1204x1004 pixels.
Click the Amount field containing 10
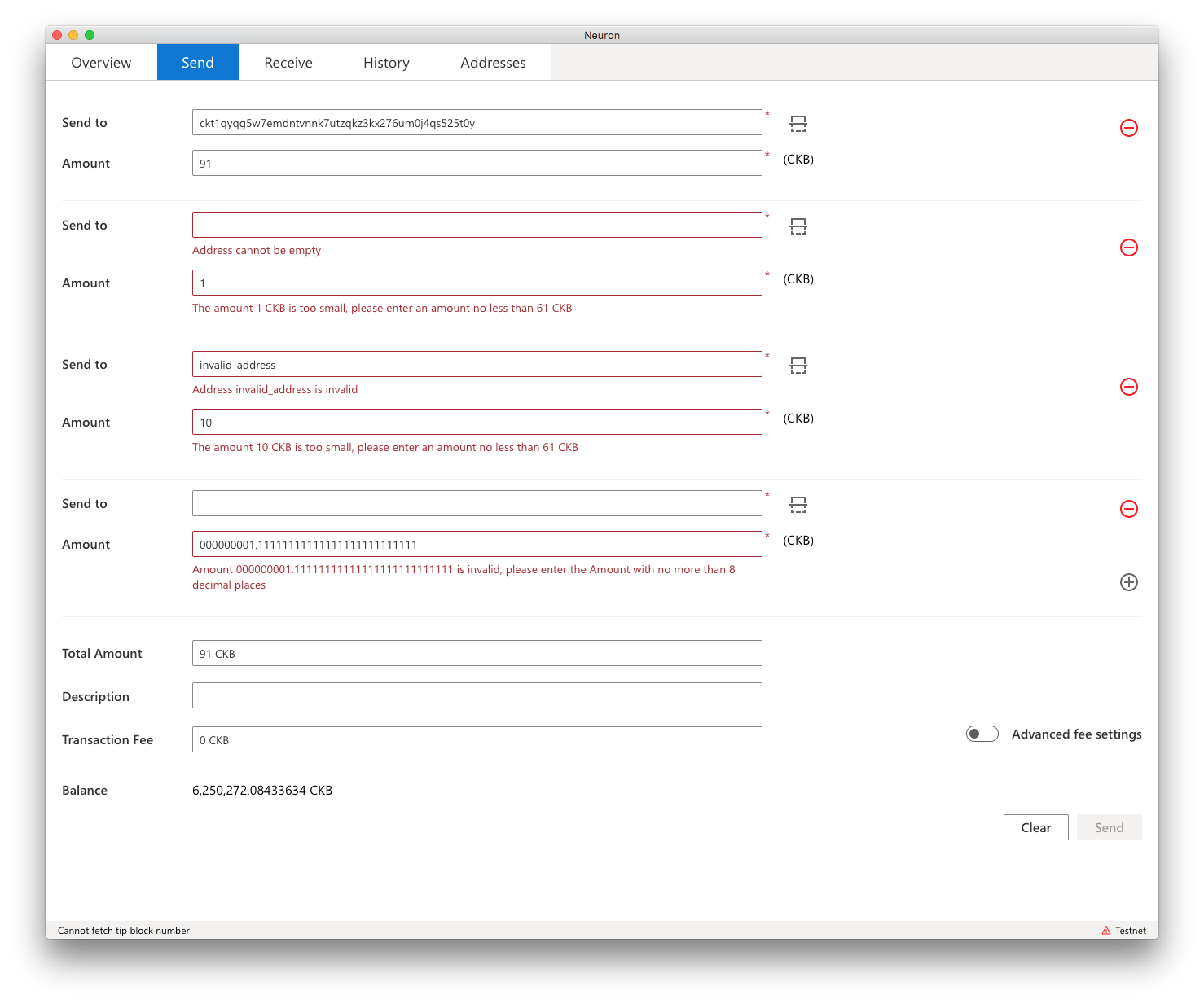point(477,422)
